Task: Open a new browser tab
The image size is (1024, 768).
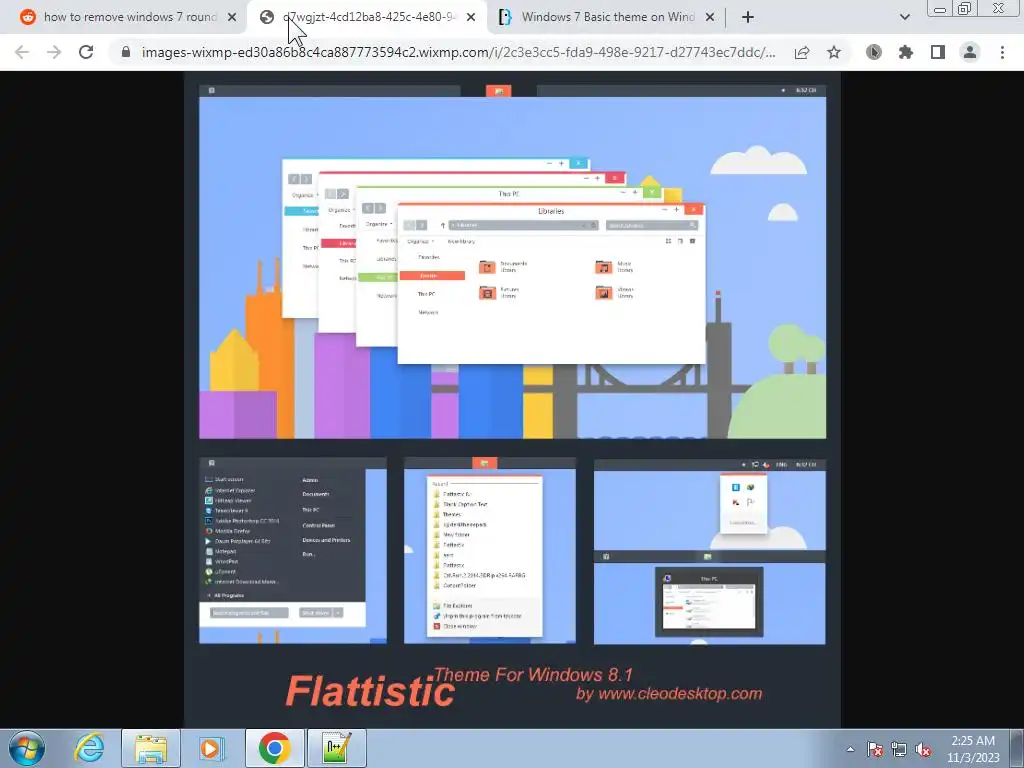Action: coord(748,18)
